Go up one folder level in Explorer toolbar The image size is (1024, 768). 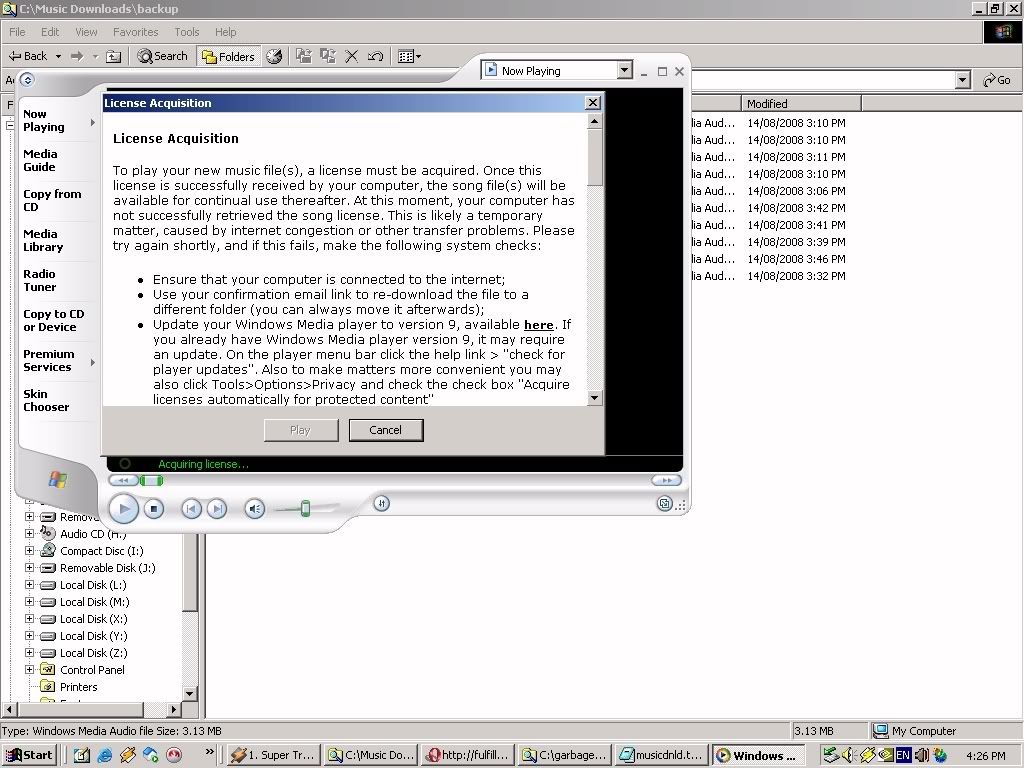click(x=114, y=57)
